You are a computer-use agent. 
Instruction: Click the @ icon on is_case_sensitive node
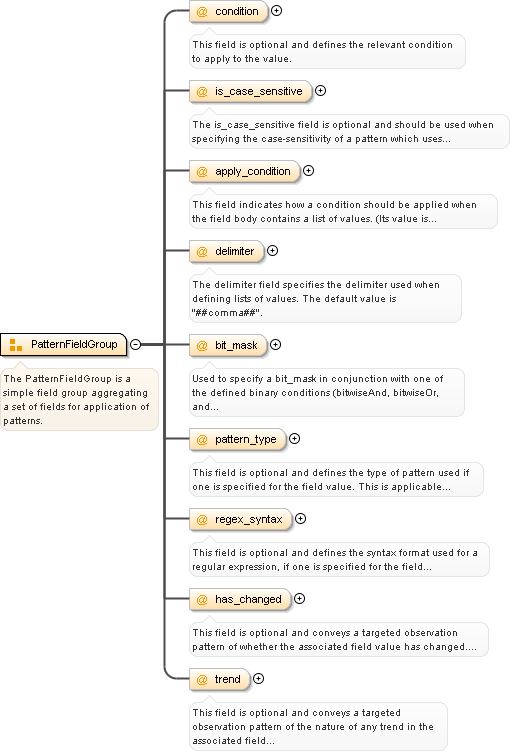pyautogui.click(x=202, y=91)
